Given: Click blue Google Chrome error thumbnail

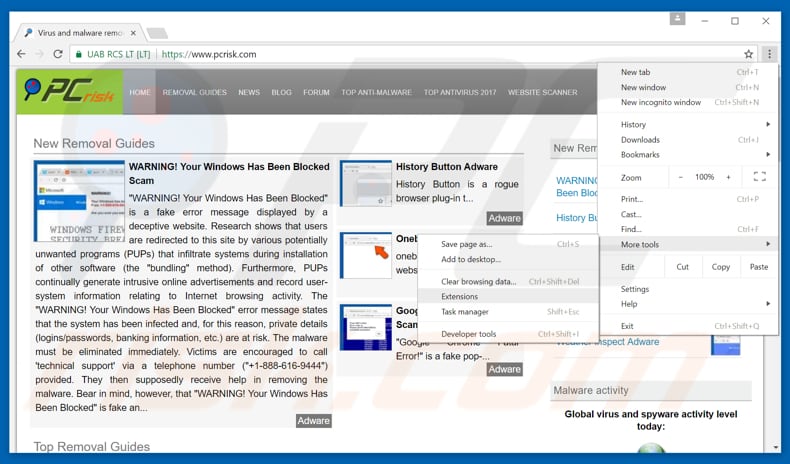Looking at the screenshot, I should tap(366, 327).
